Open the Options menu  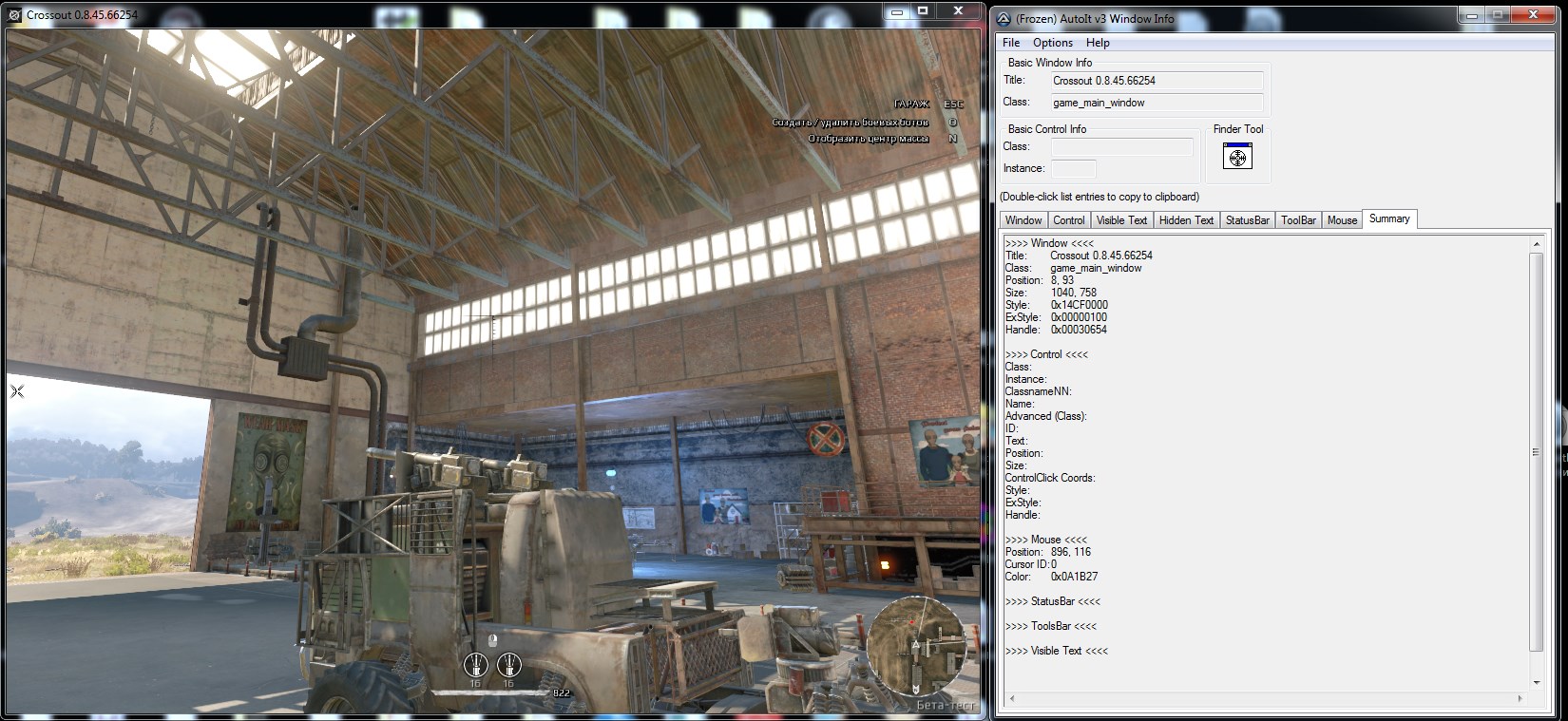pyautogui.click(x=1053, y=43)
